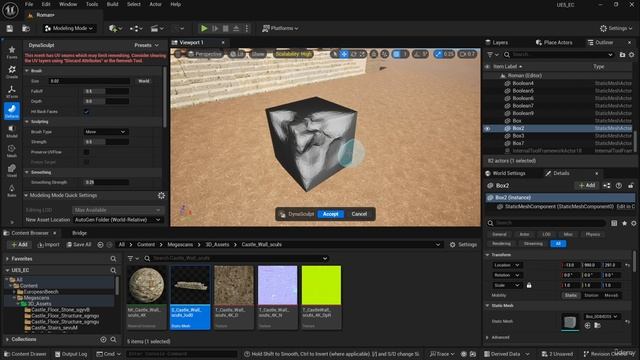Click the Stop simulation button

tap(226, 28)
